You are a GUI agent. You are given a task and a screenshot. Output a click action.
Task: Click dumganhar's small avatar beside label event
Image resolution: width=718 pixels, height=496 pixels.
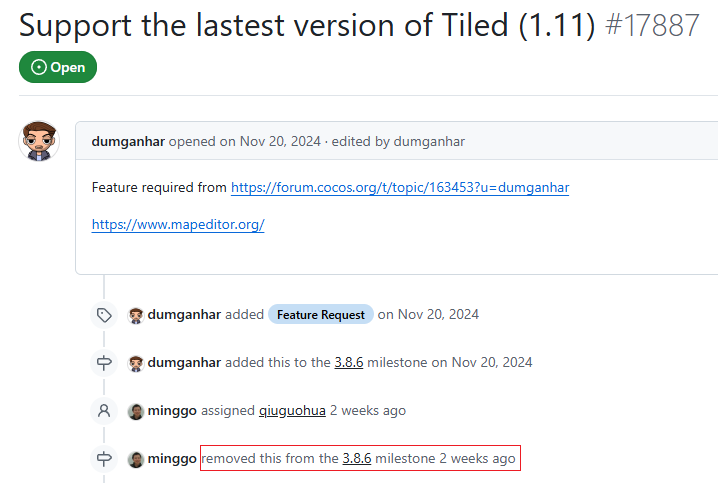coord(136,315)
